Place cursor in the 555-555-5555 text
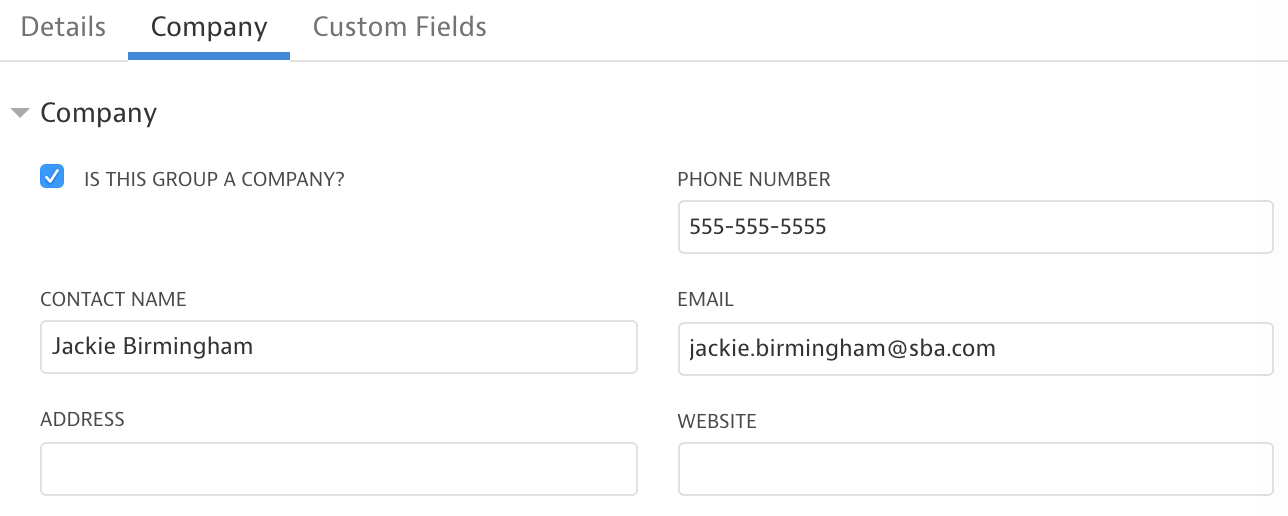Screen dimensions: 1288x516 pos(757,227)
